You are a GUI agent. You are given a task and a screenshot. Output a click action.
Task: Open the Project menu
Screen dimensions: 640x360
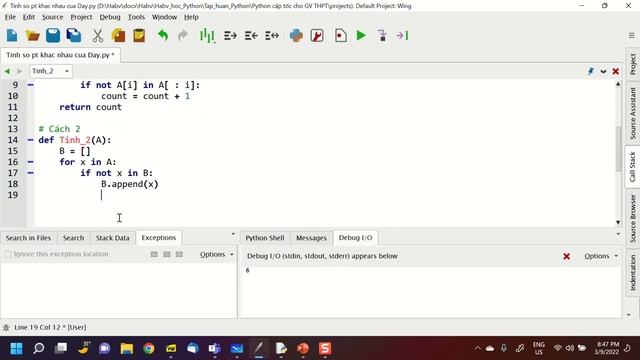tap(81, 17)
